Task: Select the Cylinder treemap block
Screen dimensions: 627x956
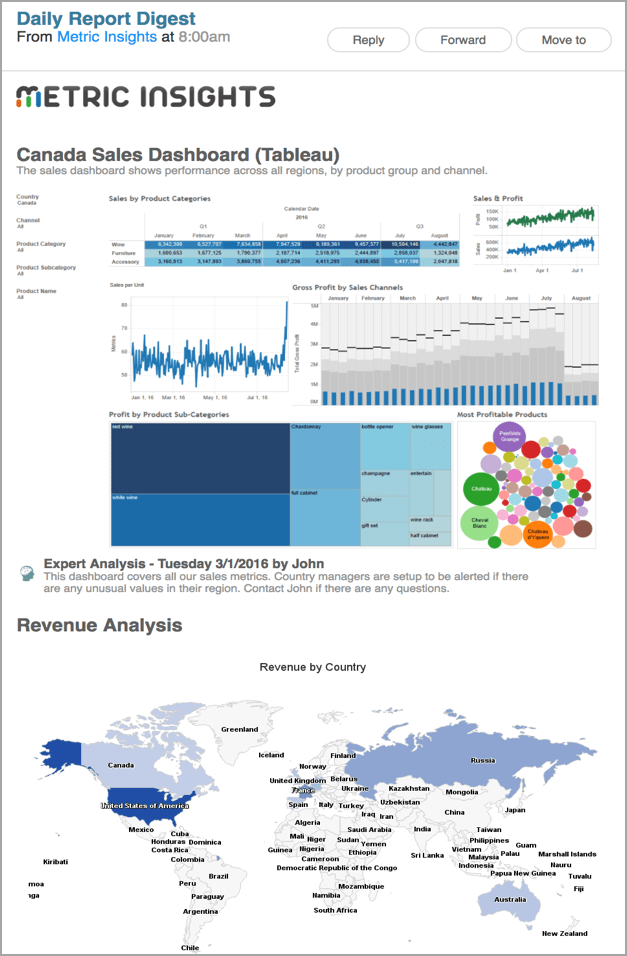Action: (384, 508)
